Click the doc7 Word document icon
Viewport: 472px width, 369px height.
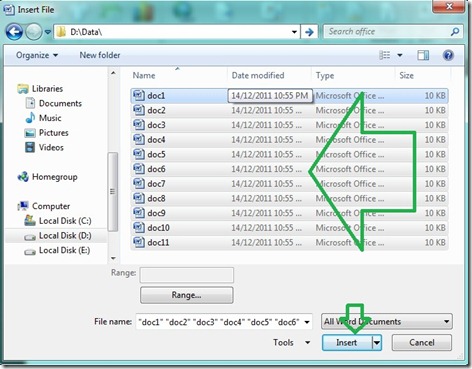point(139,183)
